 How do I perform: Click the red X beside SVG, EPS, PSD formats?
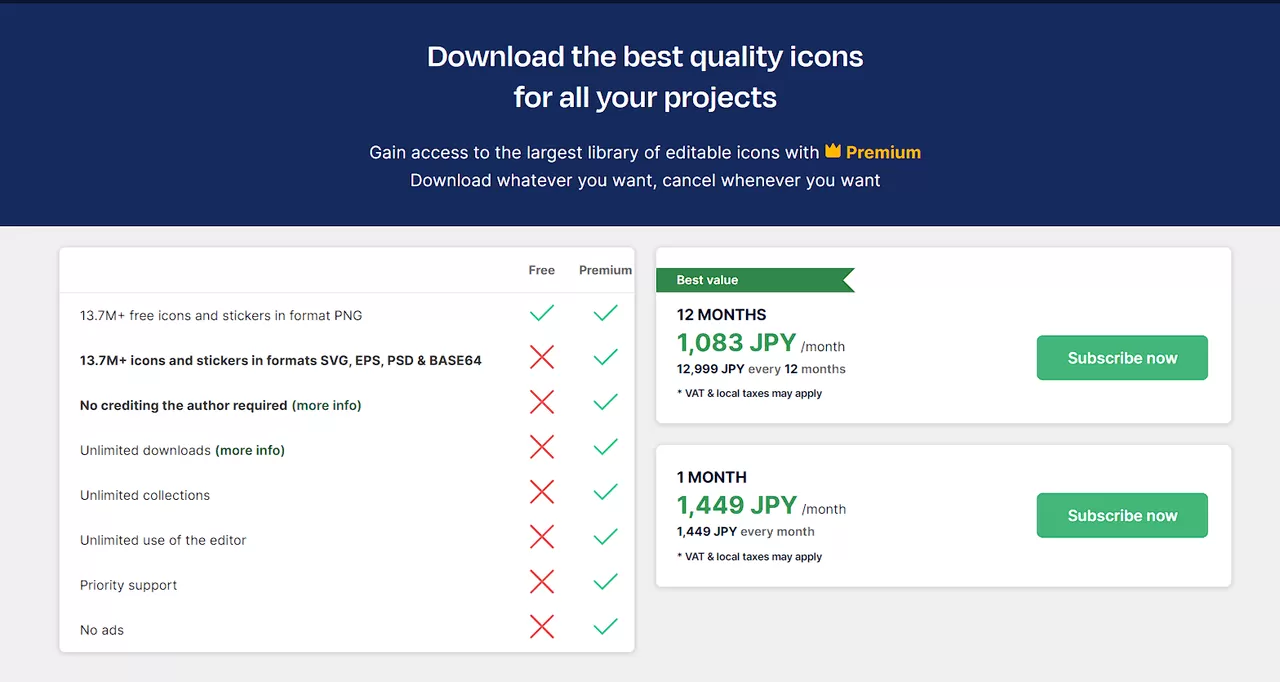(x=541, y=357)
